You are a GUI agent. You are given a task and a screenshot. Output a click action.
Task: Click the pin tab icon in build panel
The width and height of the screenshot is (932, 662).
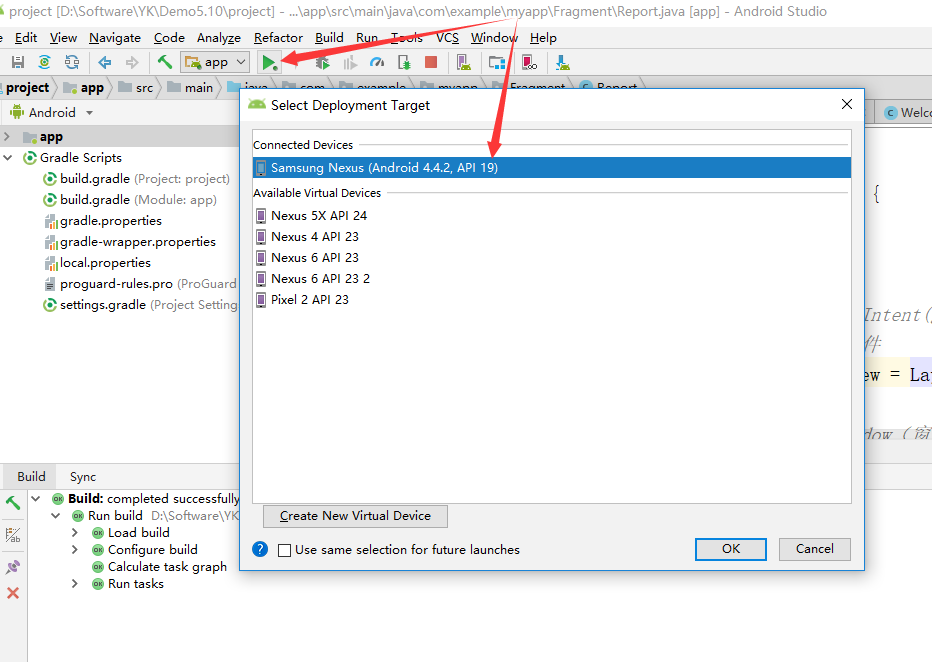pos(13,567)
